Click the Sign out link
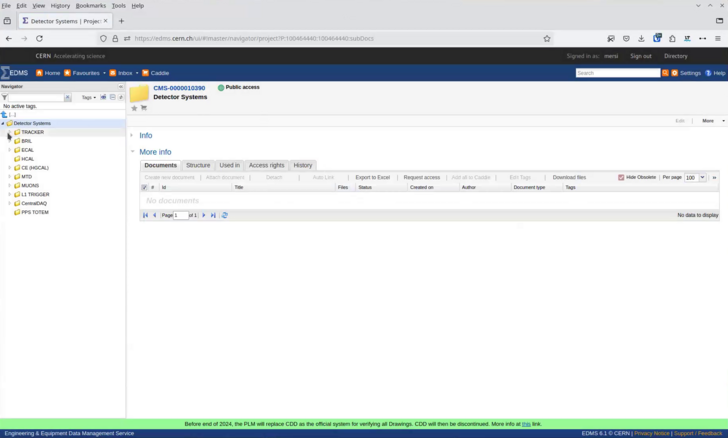728x438 pixels. tap(641, 56)
